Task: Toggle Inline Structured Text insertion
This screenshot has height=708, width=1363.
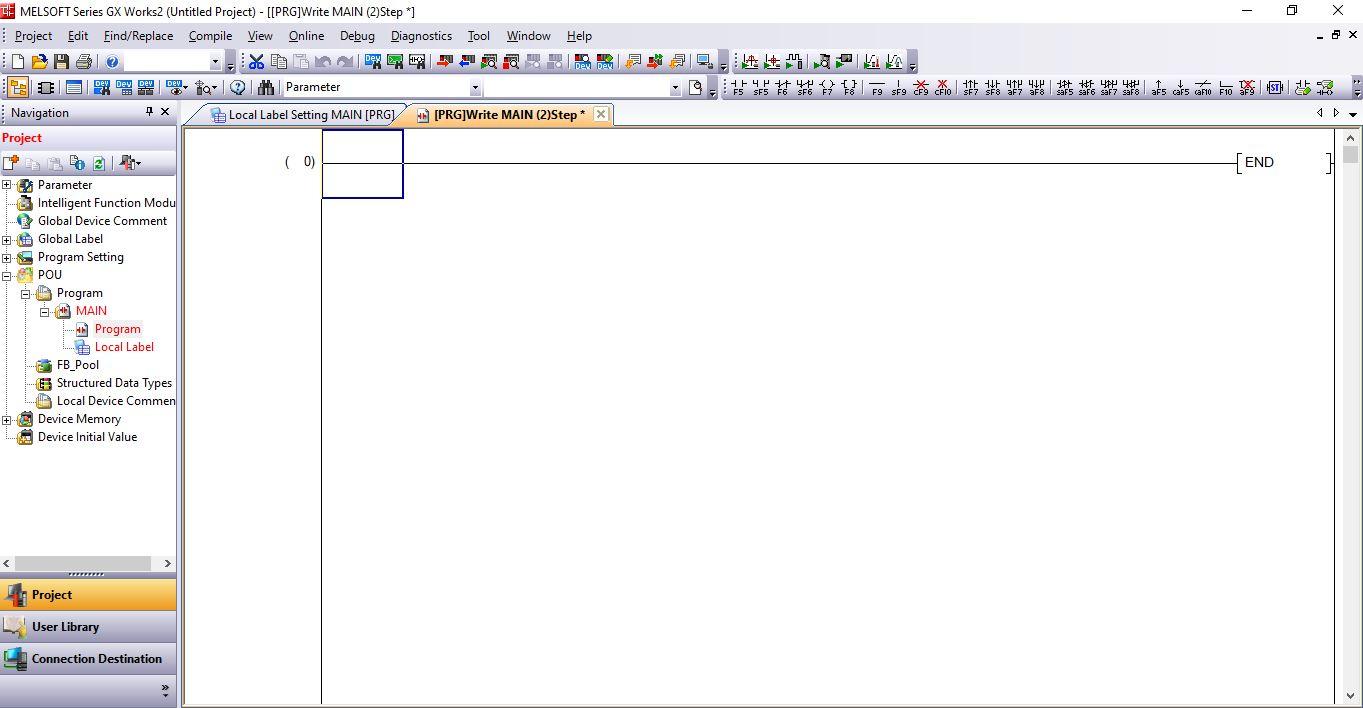Action: coord(1274,87)
